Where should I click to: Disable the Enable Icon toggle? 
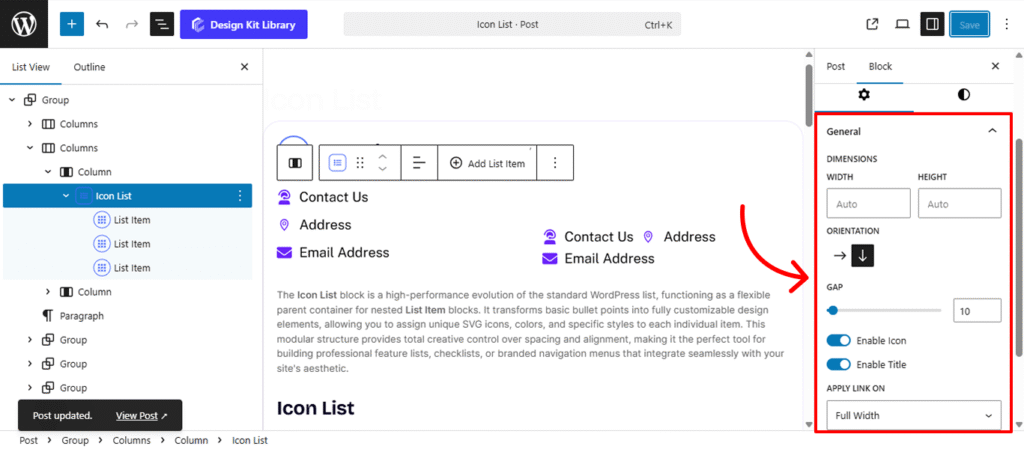click(838, 341)
